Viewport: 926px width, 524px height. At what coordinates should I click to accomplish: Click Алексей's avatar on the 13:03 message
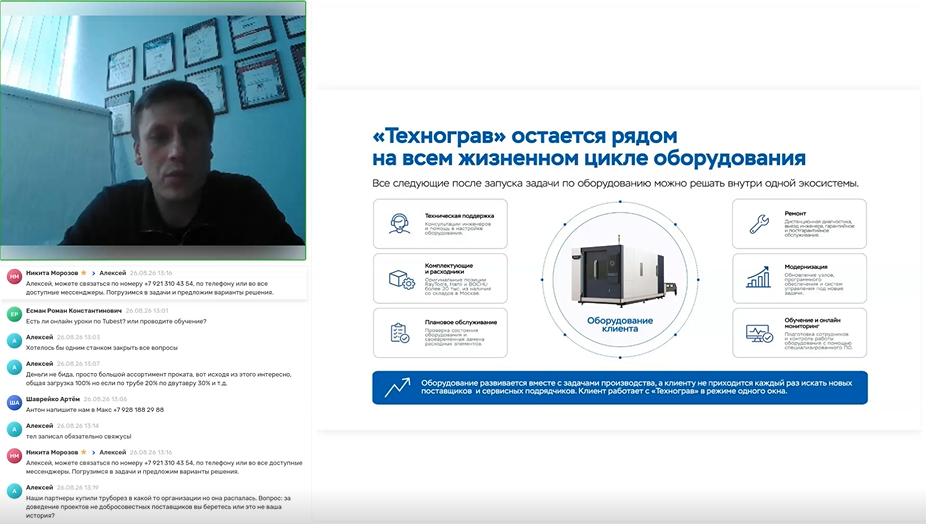[14, 340]
